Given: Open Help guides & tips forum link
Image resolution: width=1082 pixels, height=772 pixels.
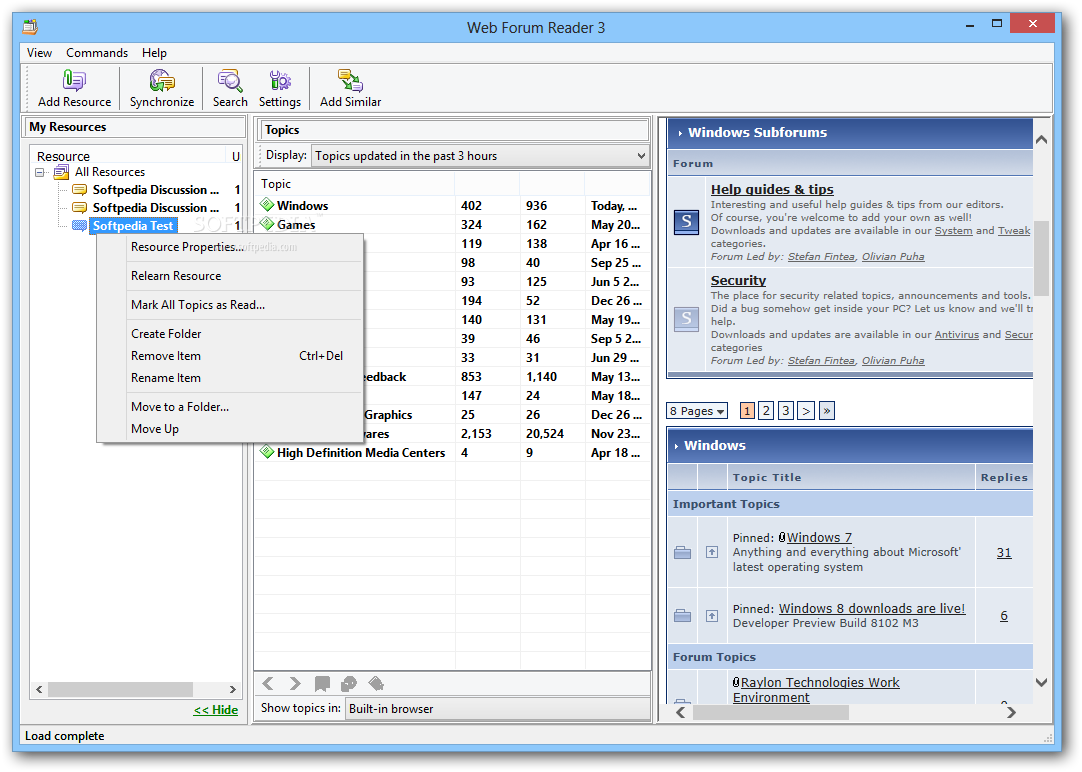Looking at the screenshot, I should click(772, 190).
